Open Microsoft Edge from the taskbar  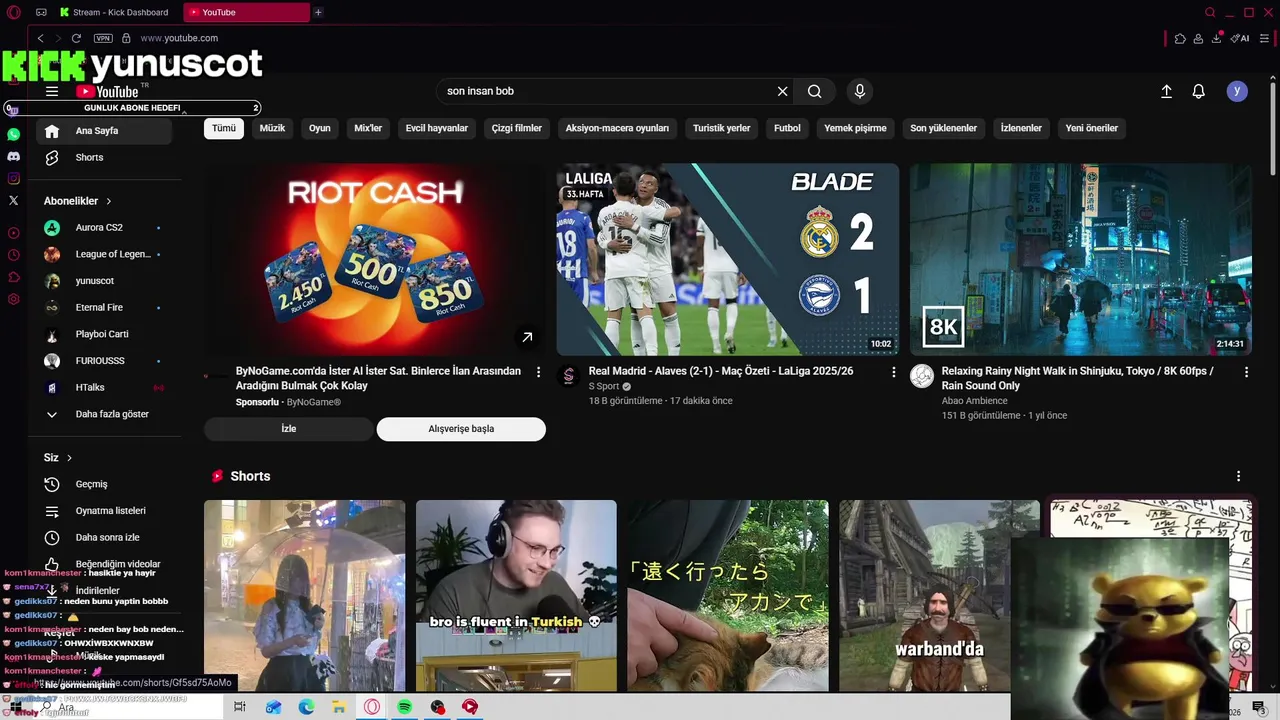pyautogui.click(x=306, y=707)
